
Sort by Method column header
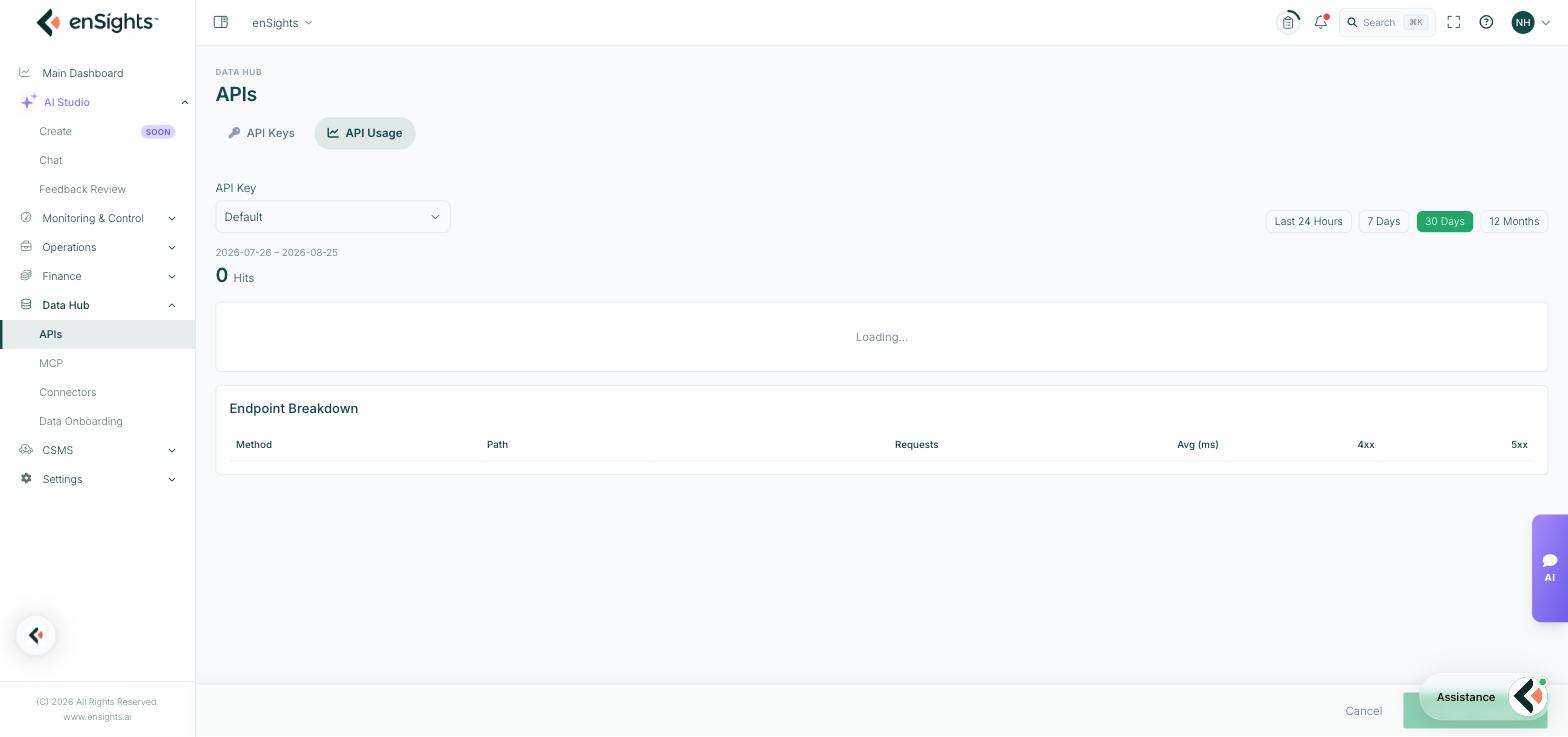click(x=254, y=444)
